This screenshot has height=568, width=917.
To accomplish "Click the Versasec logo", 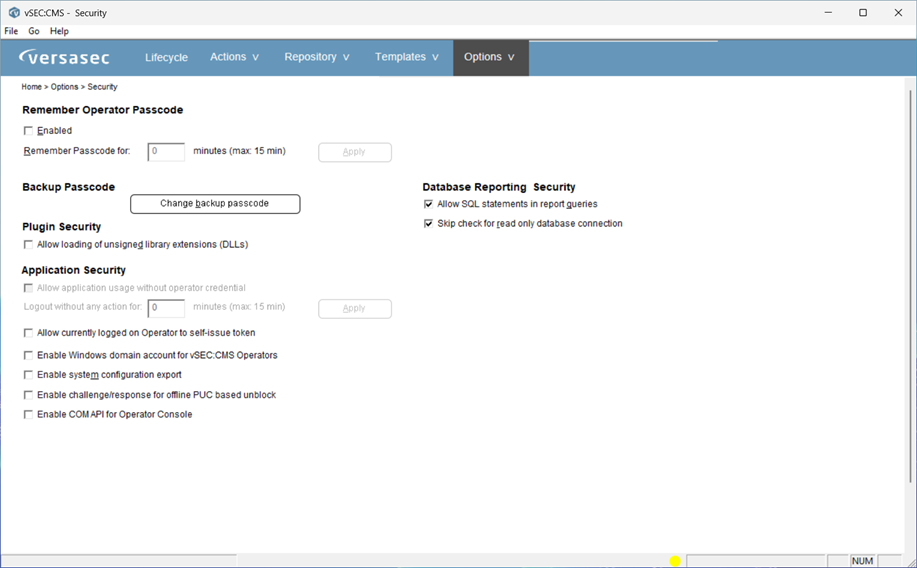I will [x=64, y=57].
